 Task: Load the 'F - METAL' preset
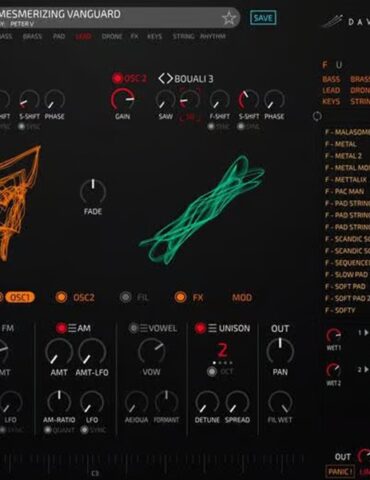pos(341,144)
